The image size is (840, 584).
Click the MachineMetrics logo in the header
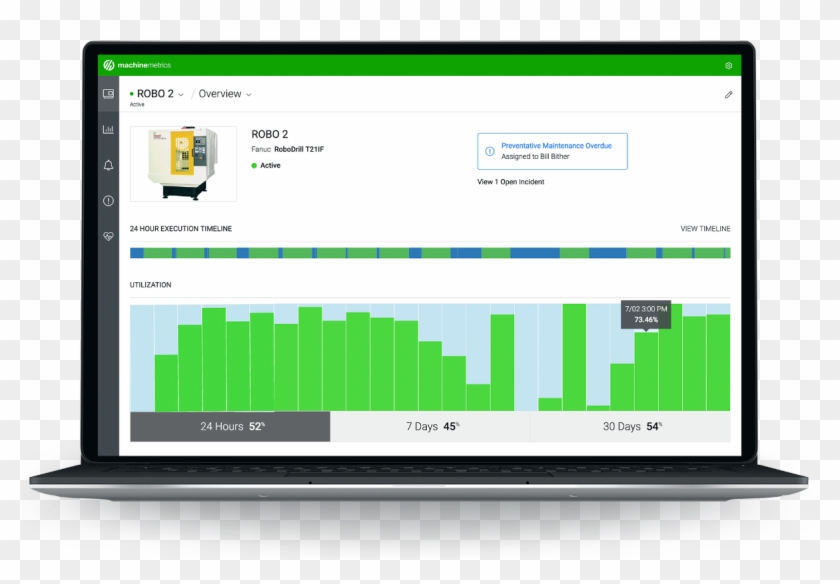click(x=137, y=65)
